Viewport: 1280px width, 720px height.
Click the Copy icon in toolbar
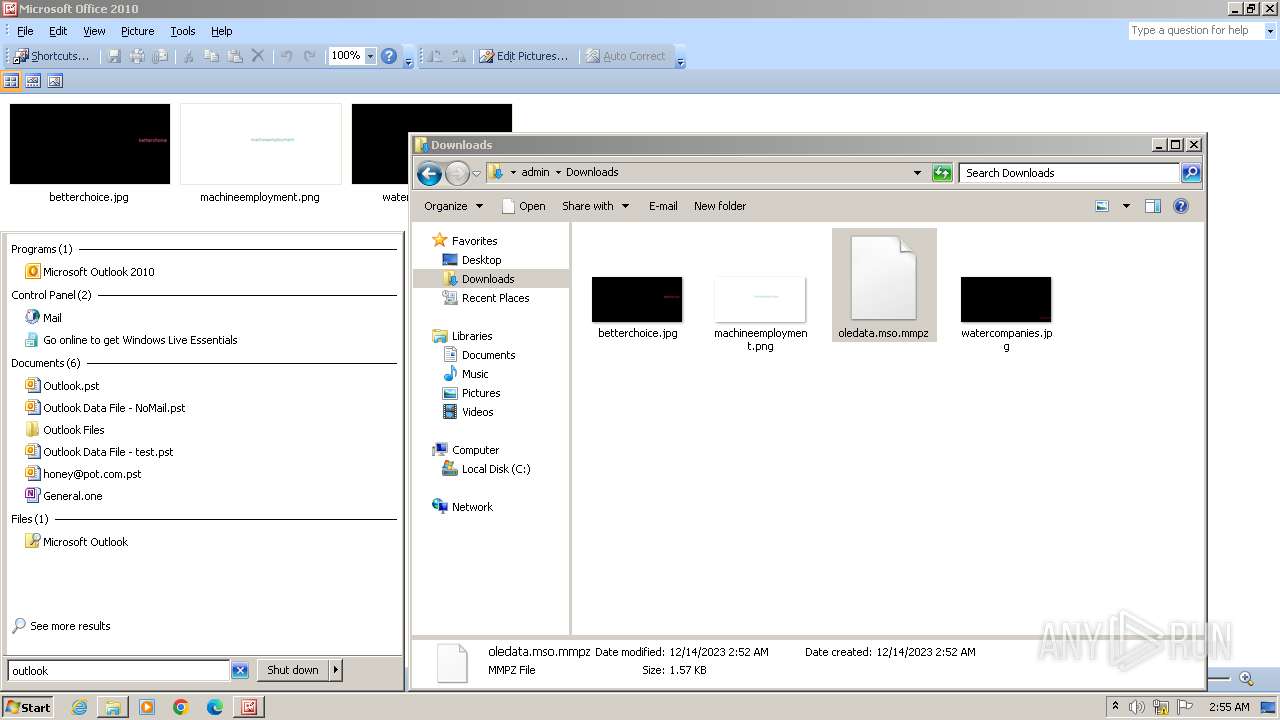[x=211, y=56]
